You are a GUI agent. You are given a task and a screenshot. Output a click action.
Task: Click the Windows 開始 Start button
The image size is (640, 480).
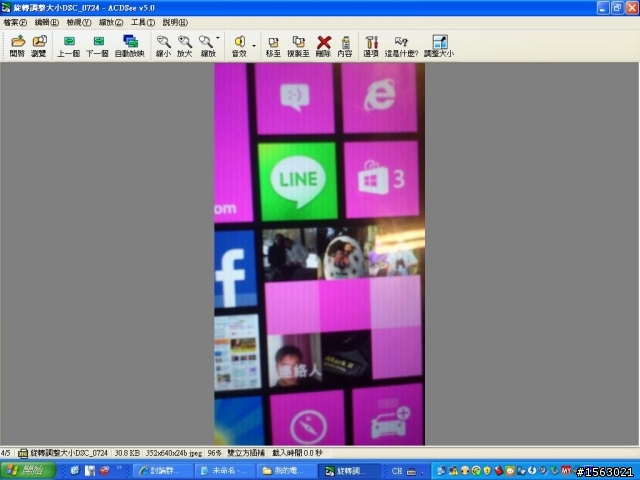28,471
